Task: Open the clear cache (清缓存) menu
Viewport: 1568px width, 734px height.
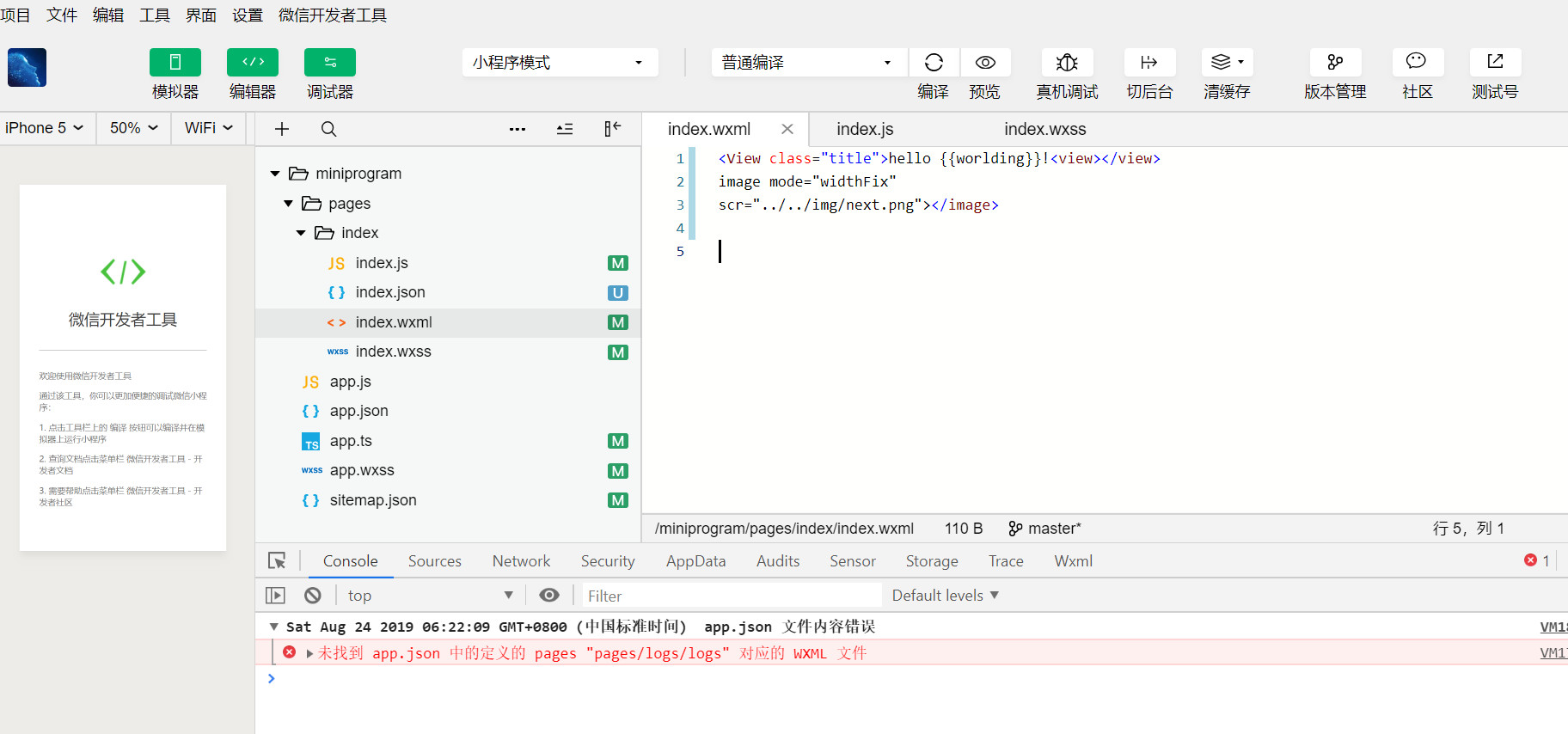Action: 1227,63
